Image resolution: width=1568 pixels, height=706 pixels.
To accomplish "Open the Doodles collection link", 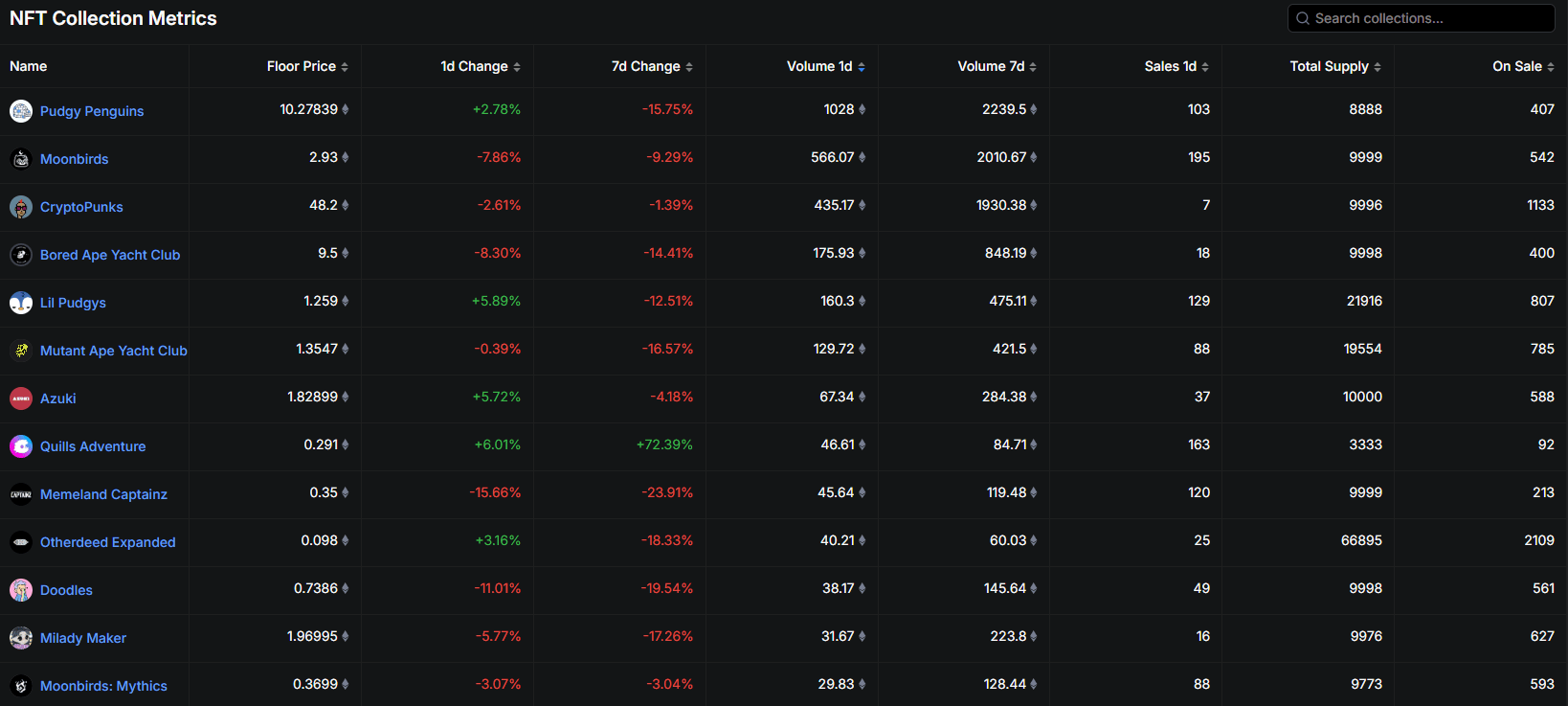I will tap(66, 590).
